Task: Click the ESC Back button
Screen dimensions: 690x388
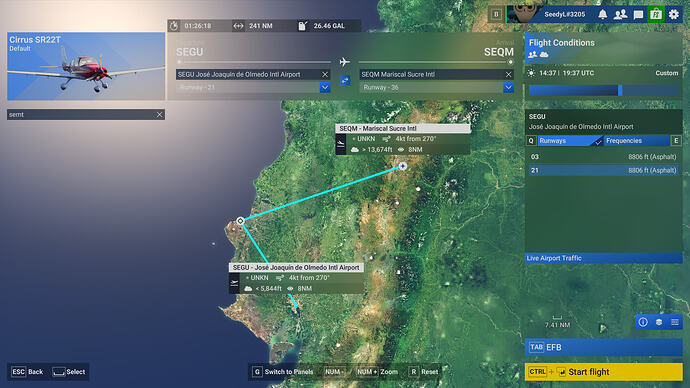Action: pyautogui.click(x=27, y=372)
